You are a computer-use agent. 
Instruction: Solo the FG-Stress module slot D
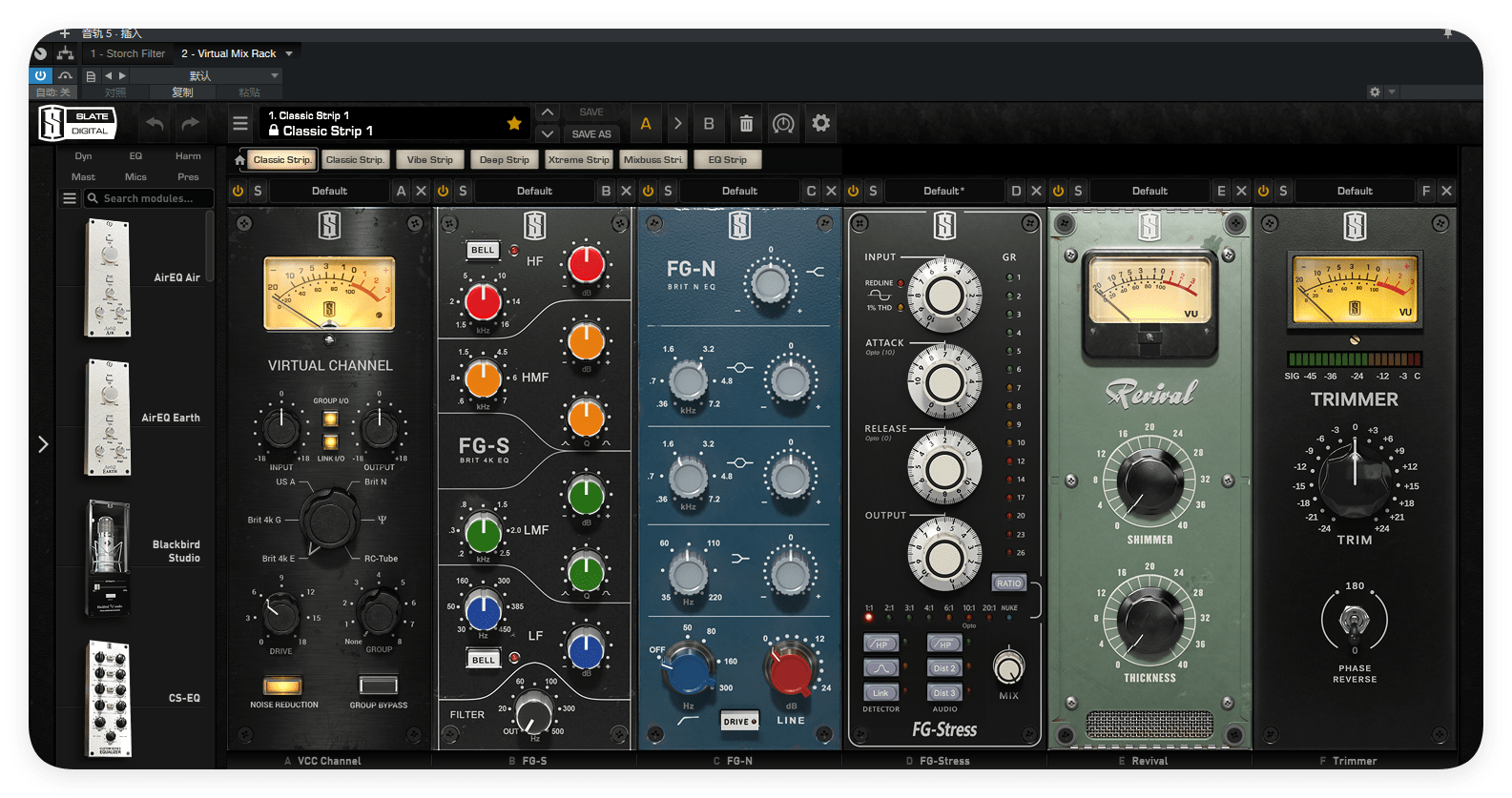[x=873, y=191]
